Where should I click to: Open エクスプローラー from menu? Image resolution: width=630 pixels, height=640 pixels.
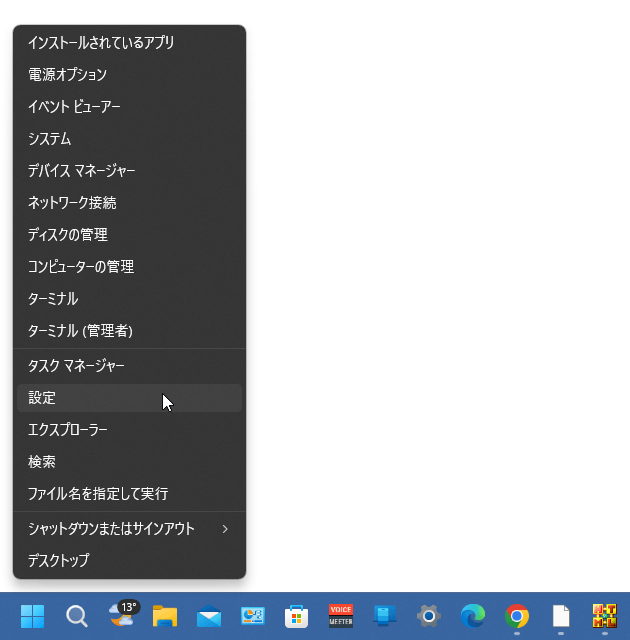(x=129, y=430)
